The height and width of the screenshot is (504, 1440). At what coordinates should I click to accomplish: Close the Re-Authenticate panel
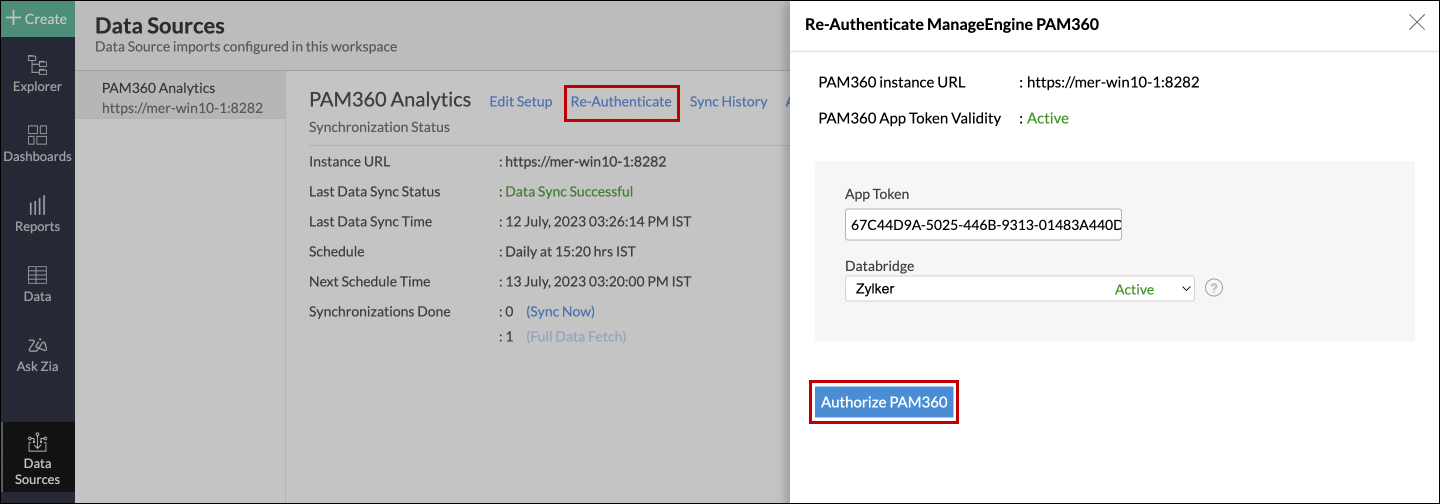[x=1416, y=23]
